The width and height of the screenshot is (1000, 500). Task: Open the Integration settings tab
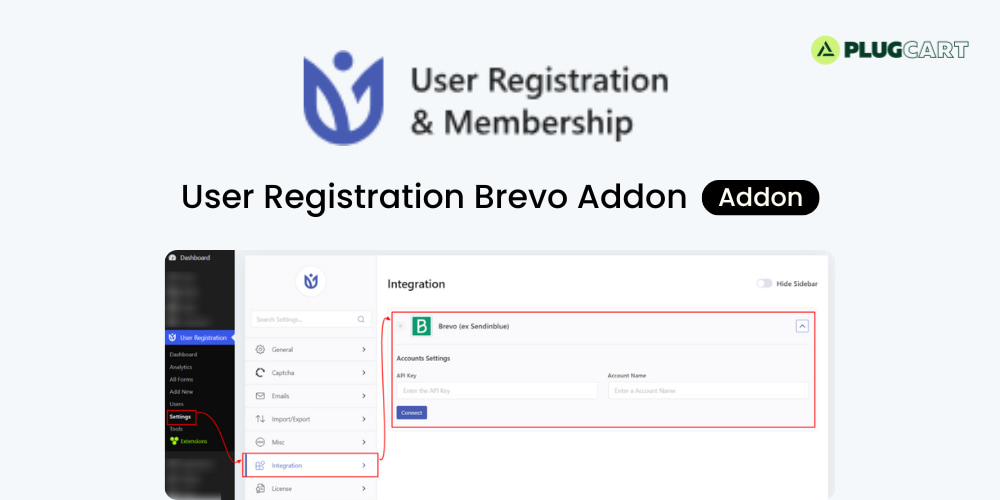point(310,465)
